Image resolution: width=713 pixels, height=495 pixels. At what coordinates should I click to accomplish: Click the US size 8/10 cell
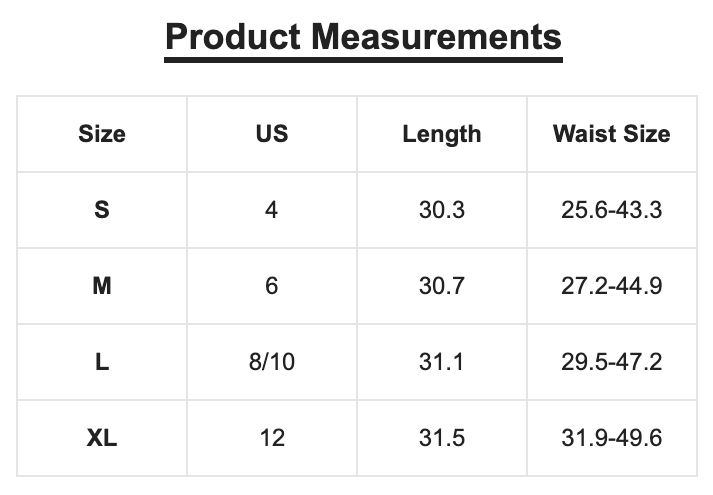pos(272,362)
